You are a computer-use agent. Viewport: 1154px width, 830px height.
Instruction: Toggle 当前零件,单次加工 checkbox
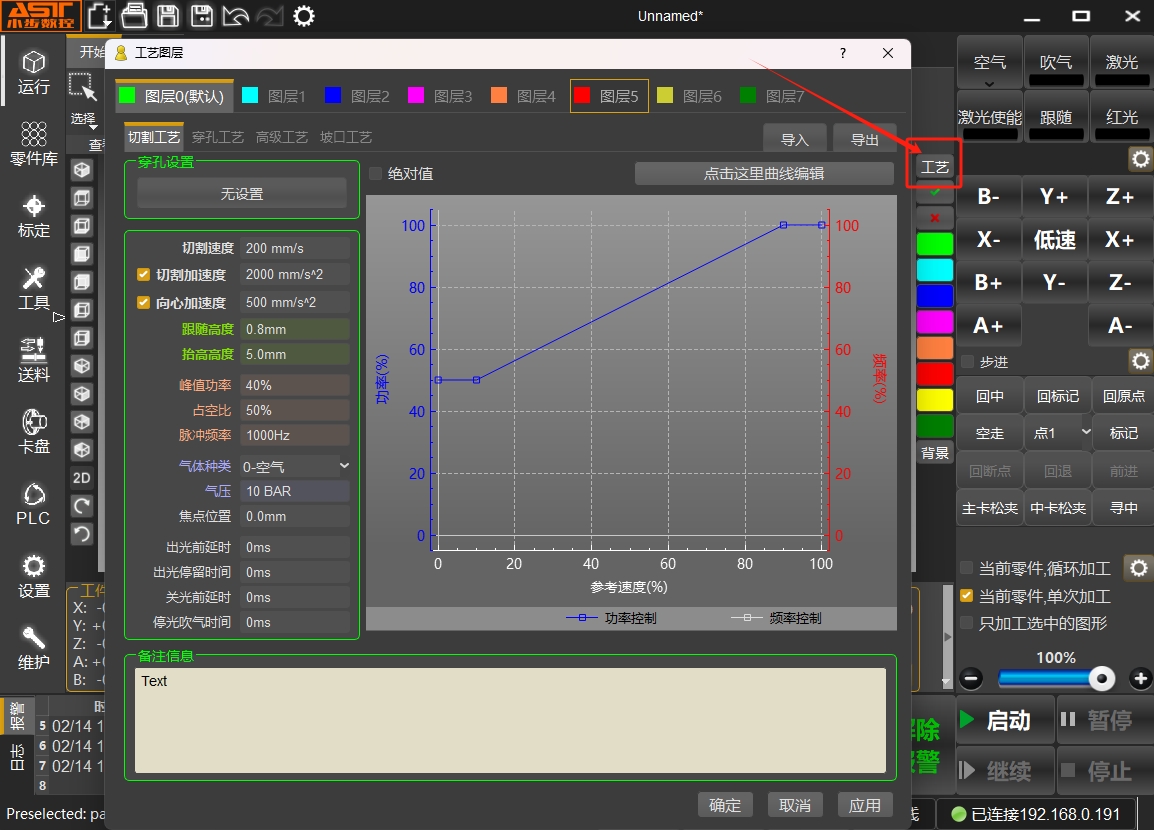point(967,595)
